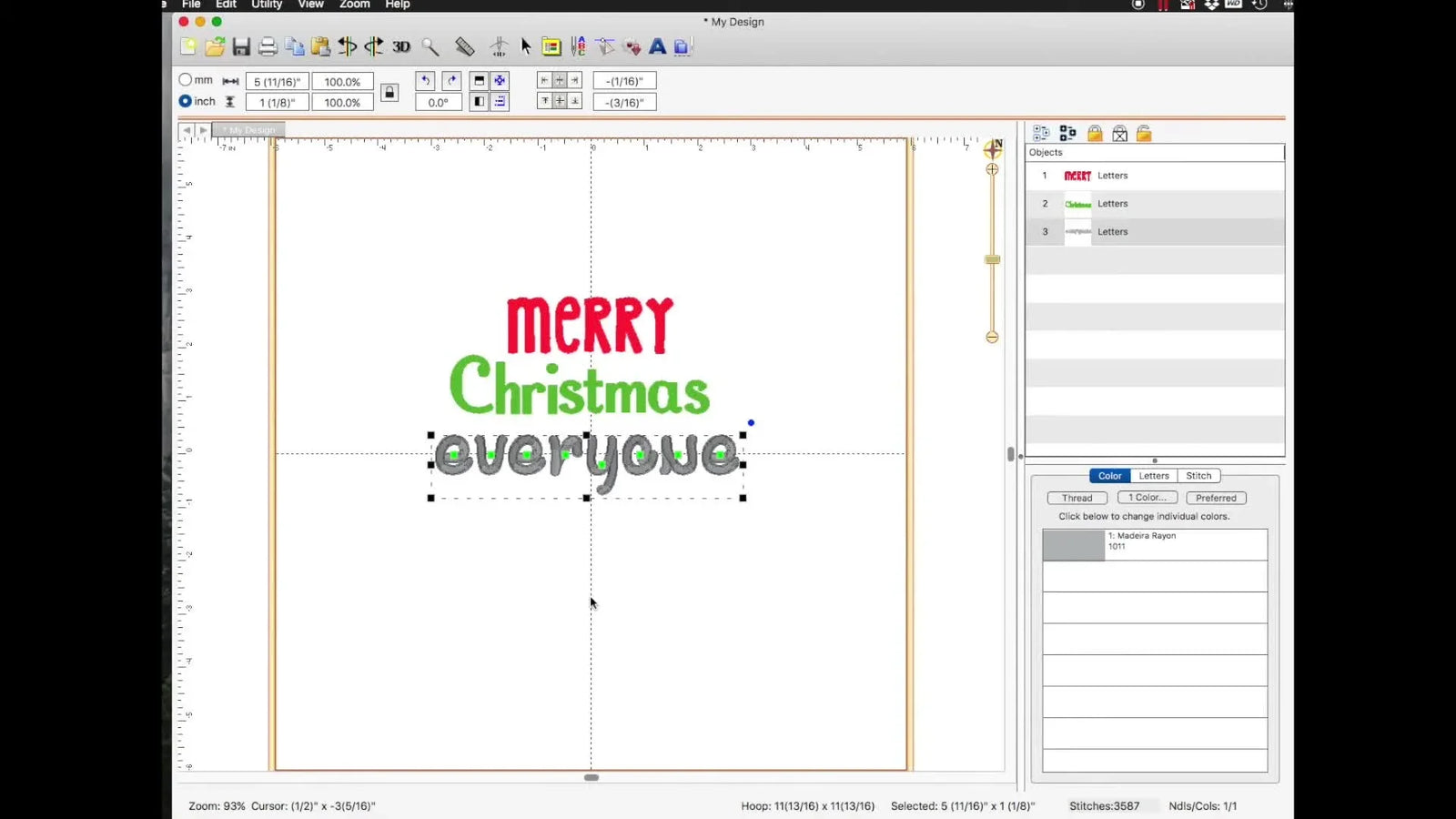Click the arrow select pointer tool

pos(526,46)
